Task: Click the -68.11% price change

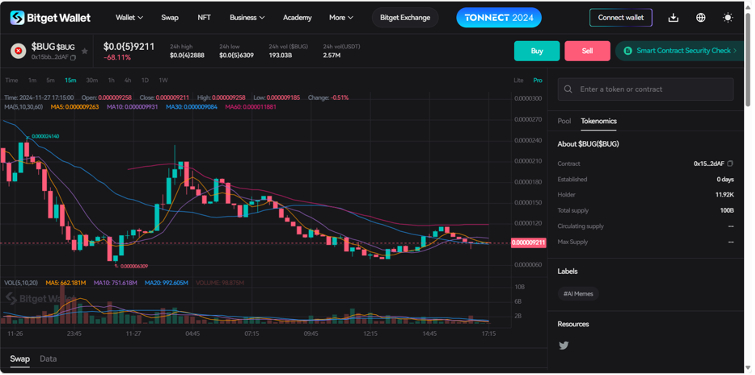Action: click(117, 58)
